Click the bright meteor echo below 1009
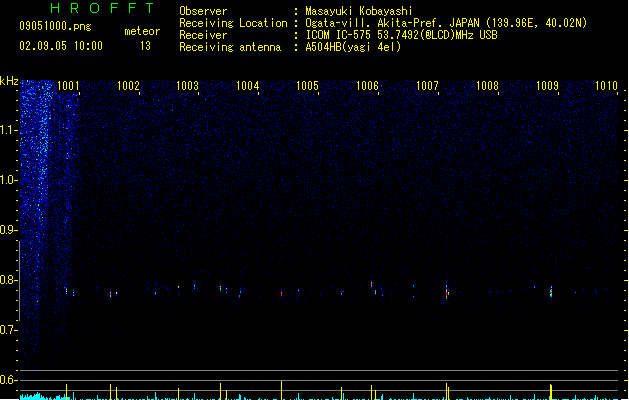 point(551,292)
